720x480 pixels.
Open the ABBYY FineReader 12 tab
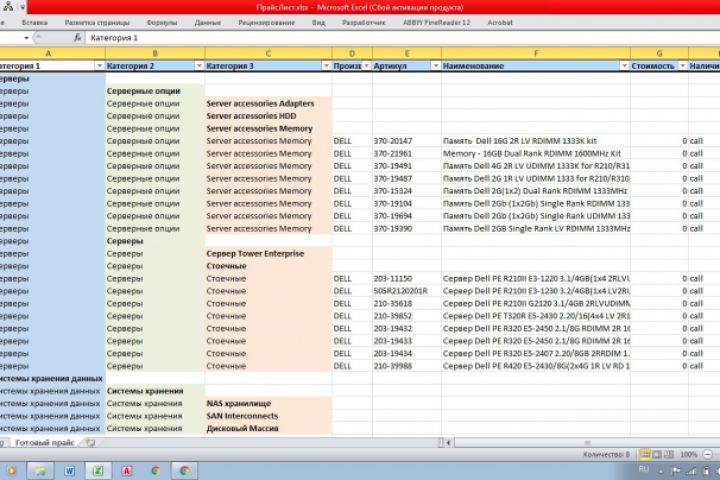[436, 23]
